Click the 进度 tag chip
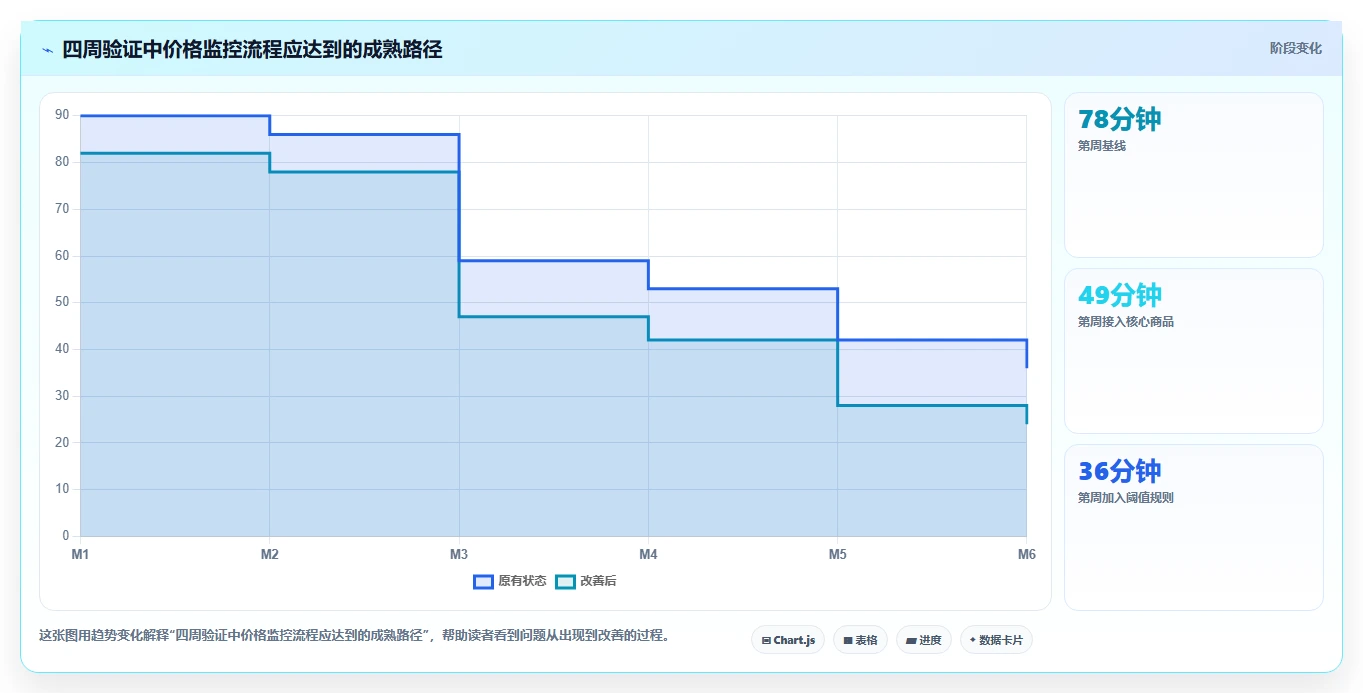The image size is (1363, 693). 923,640
